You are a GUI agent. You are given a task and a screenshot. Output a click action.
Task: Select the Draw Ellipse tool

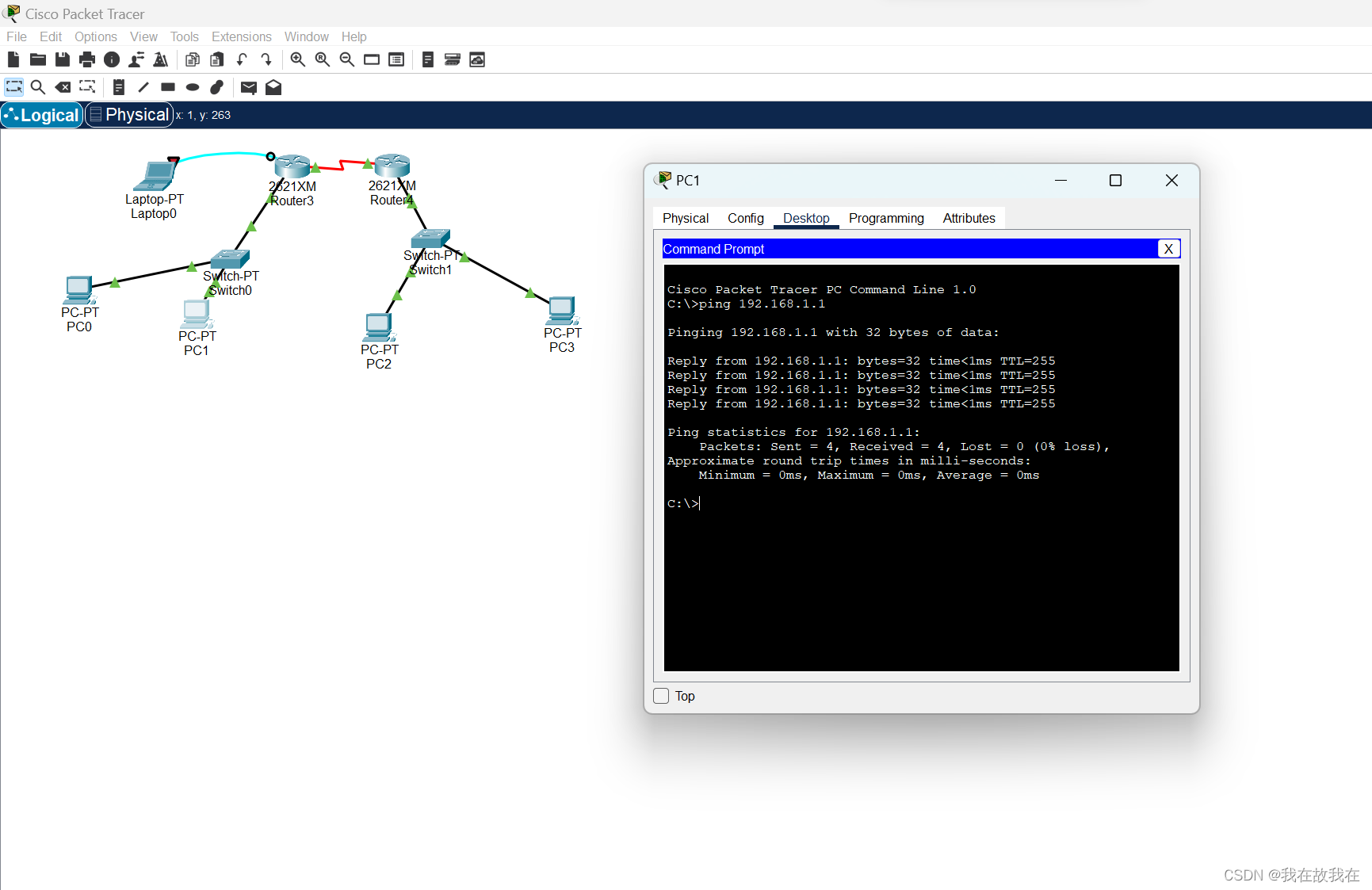pos(193,87)
